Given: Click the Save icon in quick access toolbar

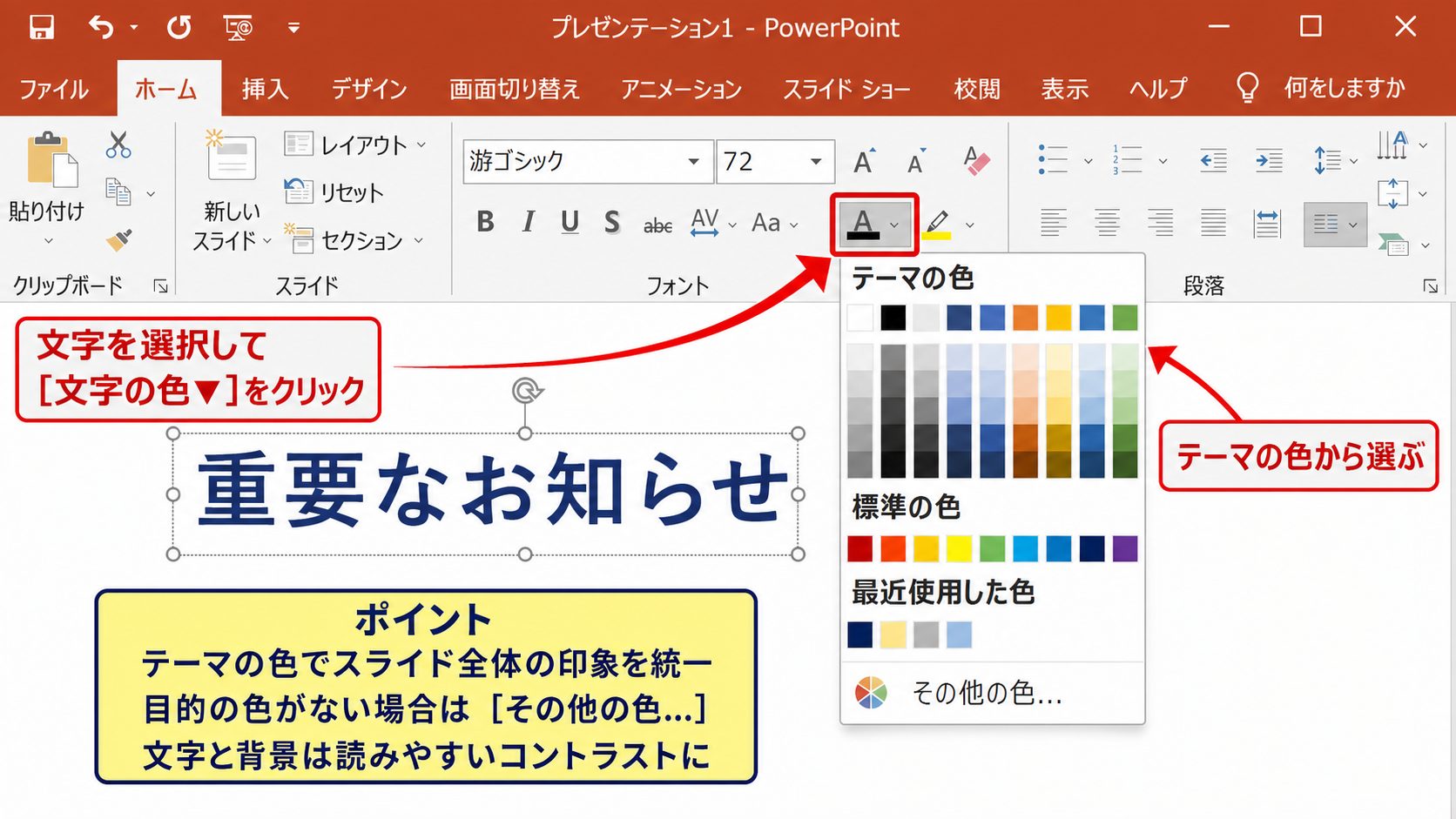Looking at the screenshot, I should point(41,27).
